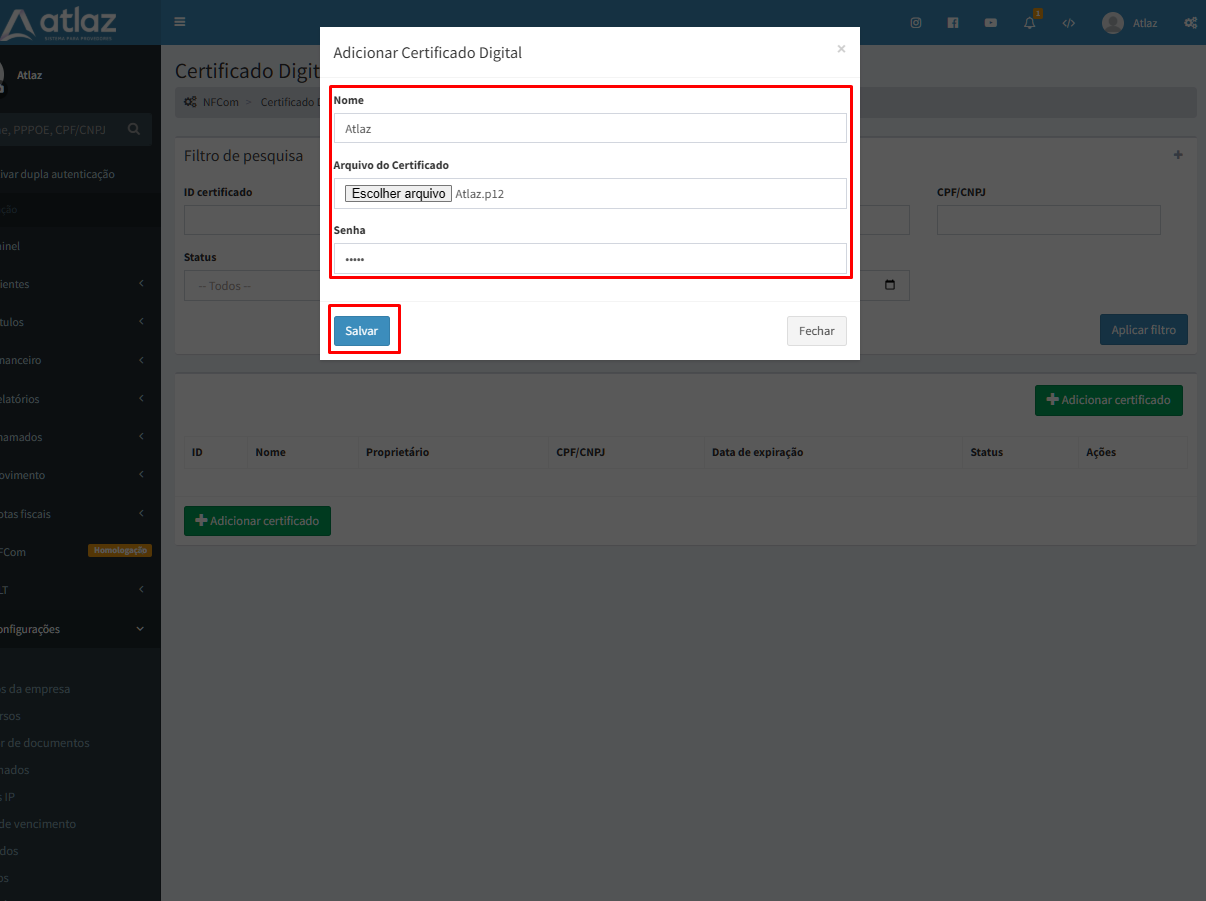Save the certificate with the Salvar button
This screenshot has height=901, width=1206.
[x=364, y=330]
